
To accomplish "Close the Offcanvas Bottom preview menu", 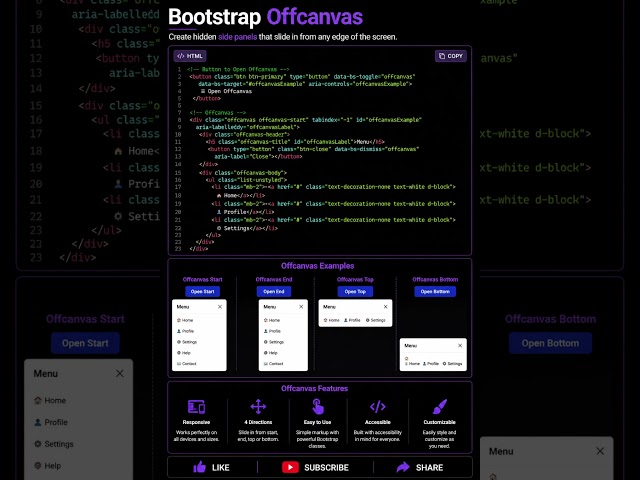I will pos(460,345).
